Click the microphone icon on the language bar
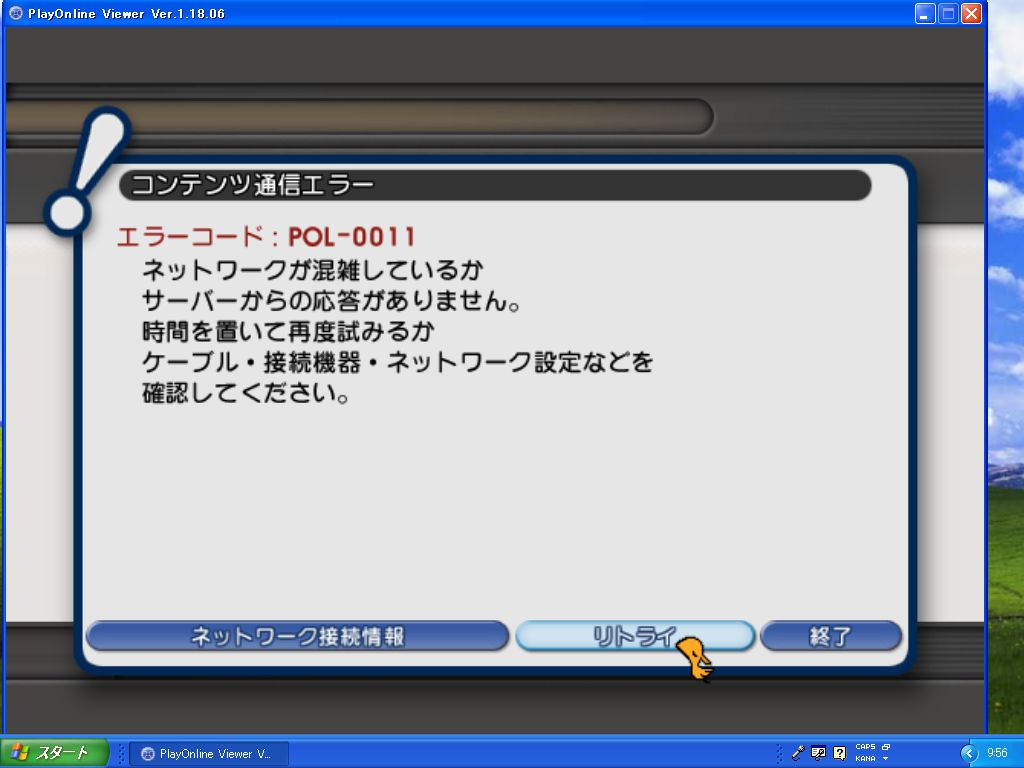 tap(797, 753)
